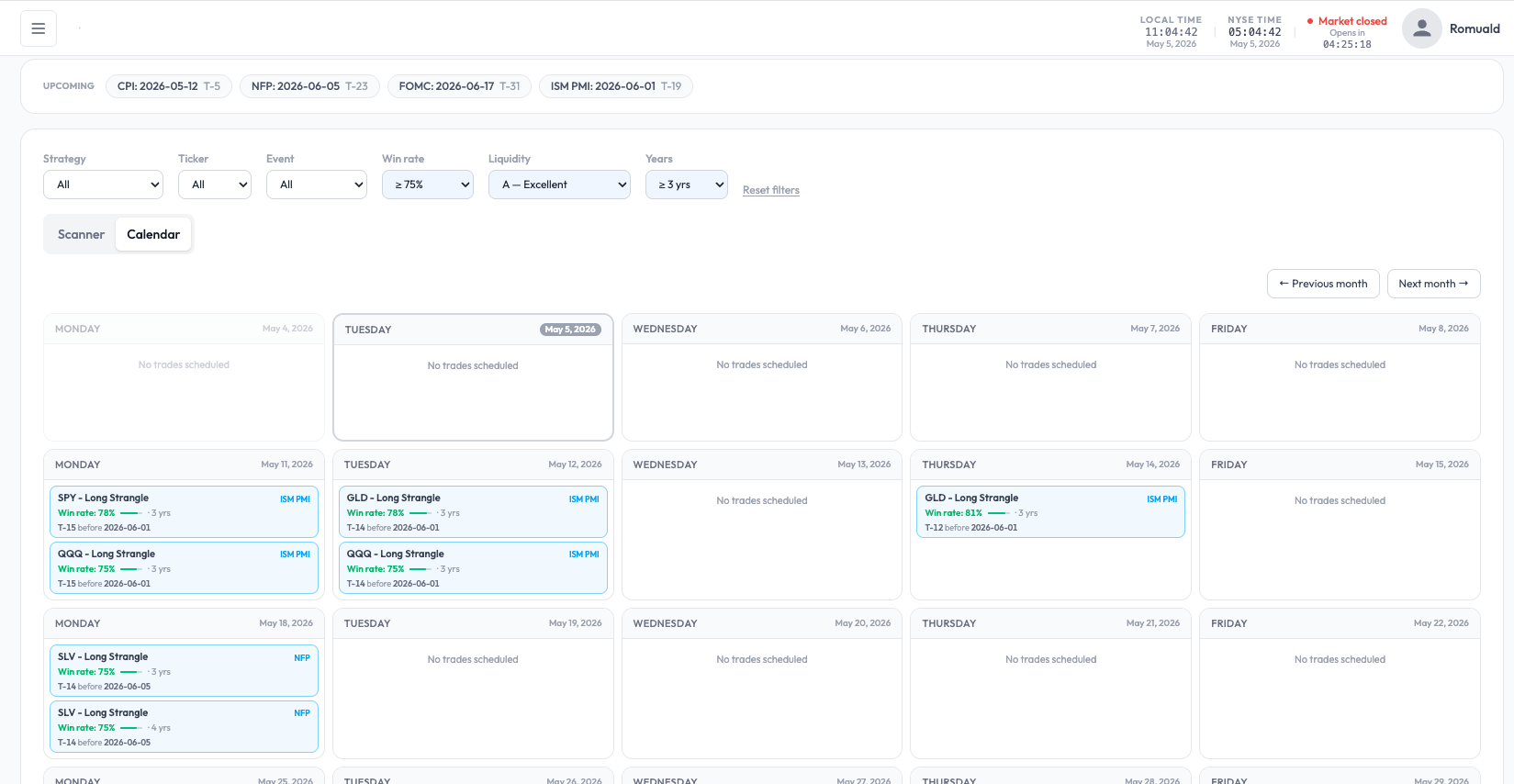
Task: Go to Next month
Action: click(x=1433, y=284)
